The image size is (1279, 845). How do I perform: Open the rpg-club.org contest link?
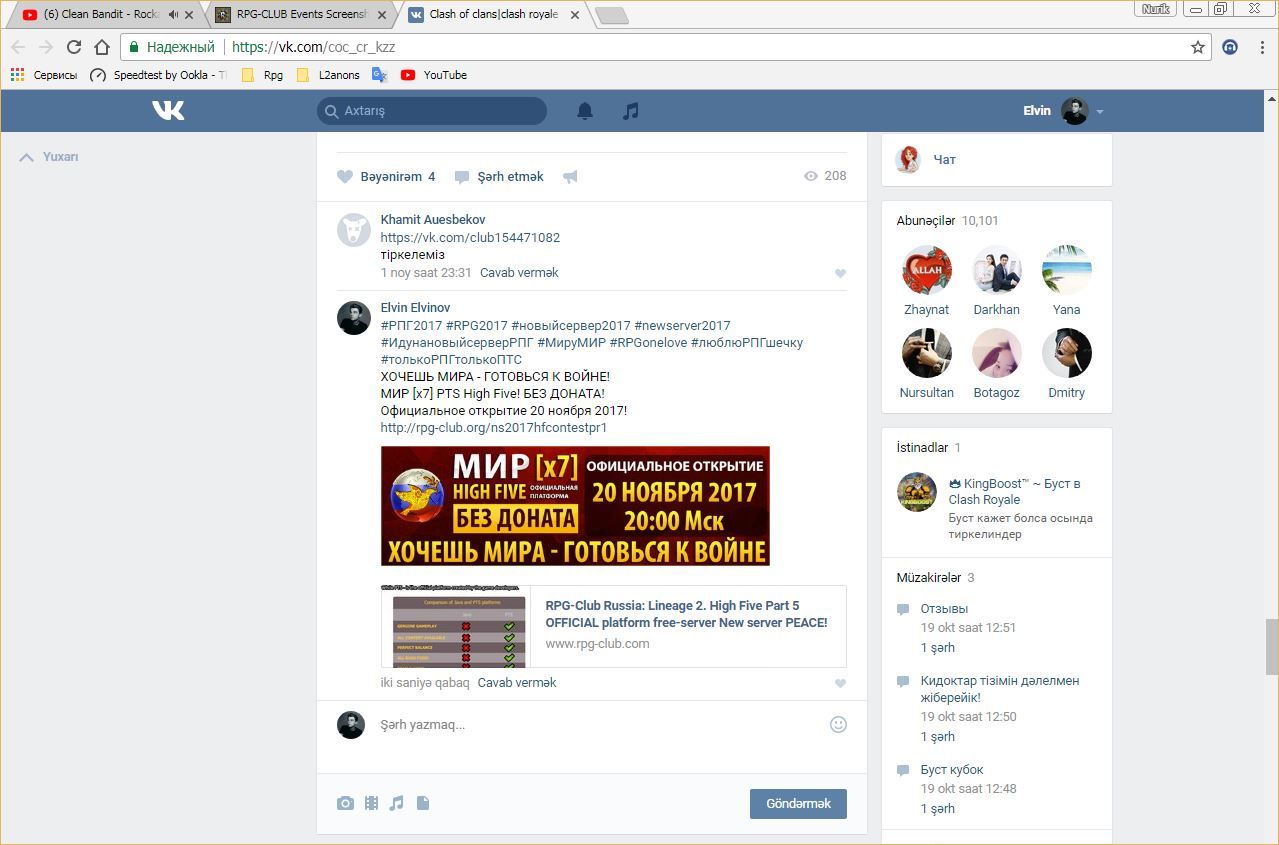pos(494,428)
